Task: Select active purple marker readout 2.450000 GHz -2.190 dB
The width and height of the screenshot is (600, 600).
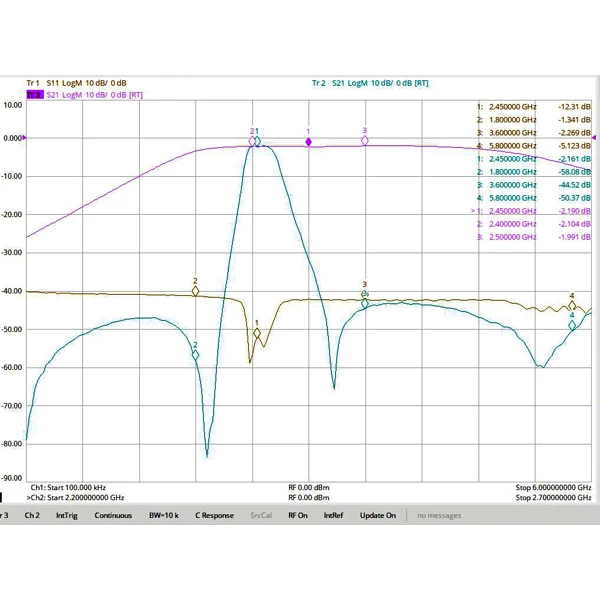Action: (531, 211)
